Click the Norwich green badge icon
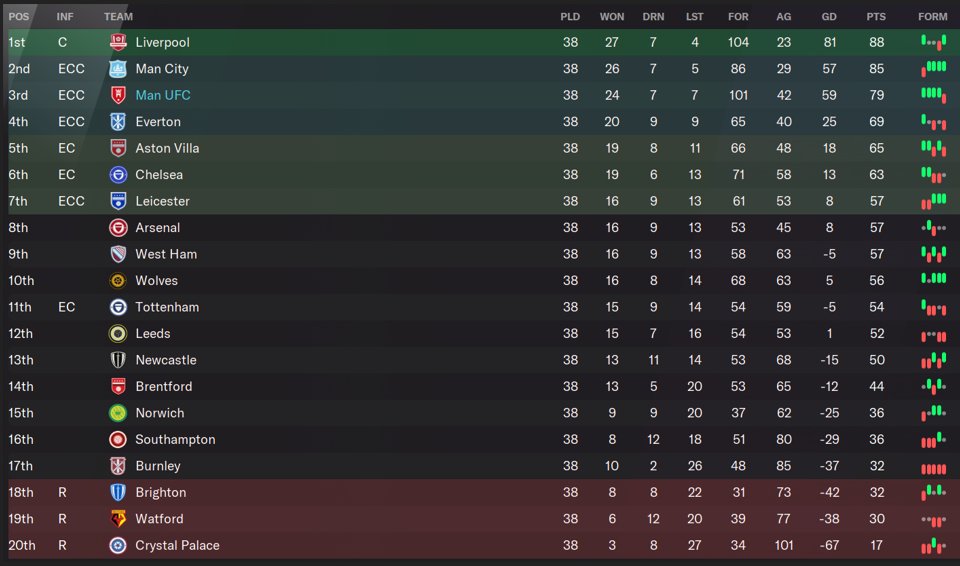Viewport: 960px width, 566px height. pos(118,413)
